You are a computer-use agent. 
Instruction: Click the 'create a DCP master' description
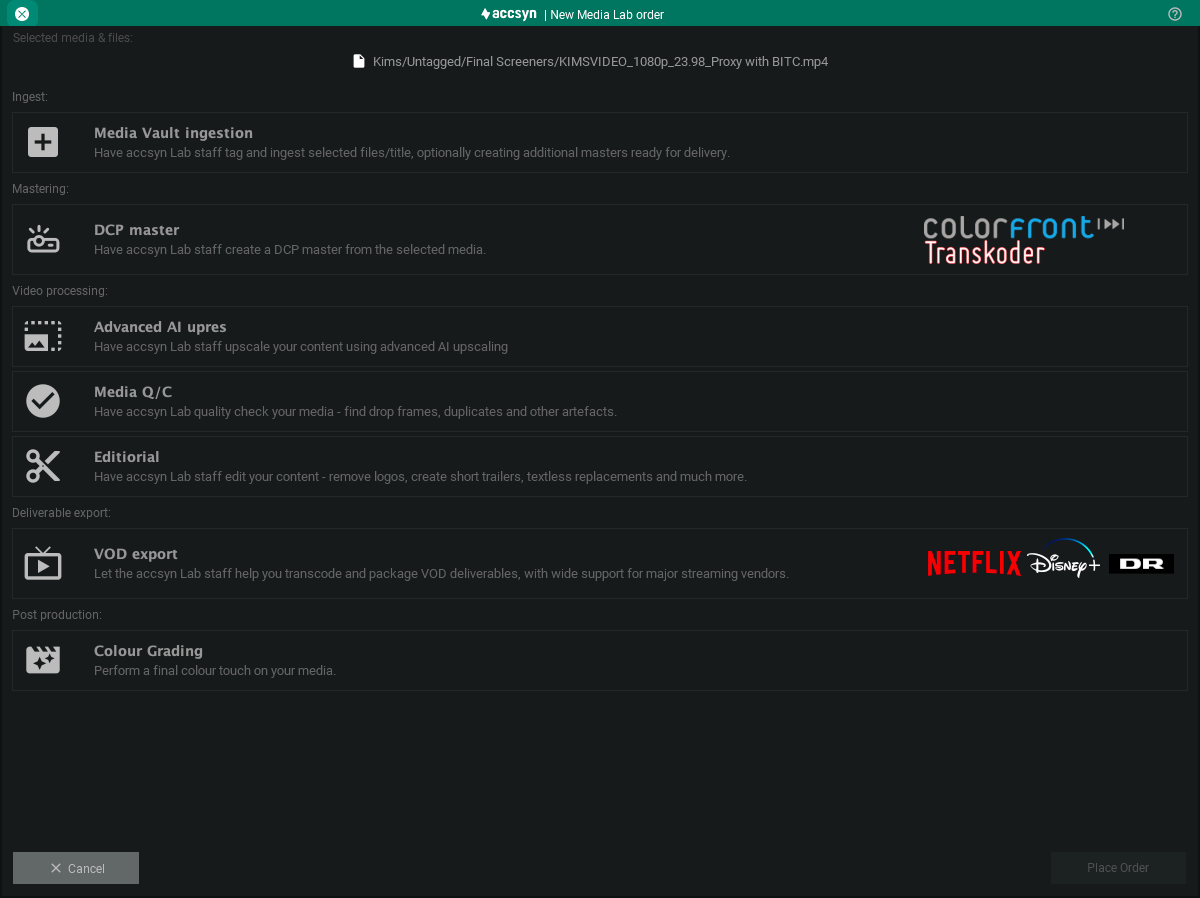[x=290, y=250]
